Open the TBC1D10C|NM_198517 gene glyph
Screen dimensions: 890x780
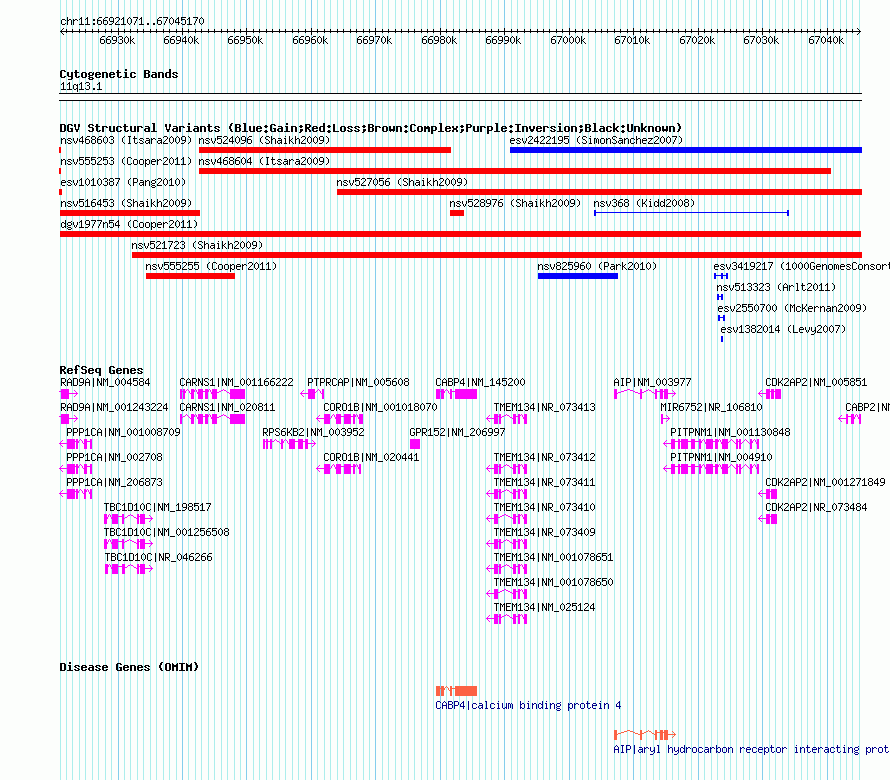tap(128, 519)
